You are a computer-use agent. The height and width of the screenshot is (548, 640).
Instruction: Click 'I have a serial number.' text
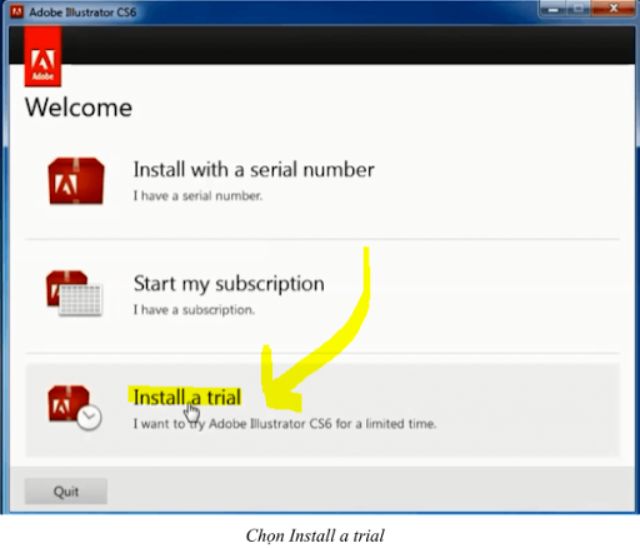(198, 196)
